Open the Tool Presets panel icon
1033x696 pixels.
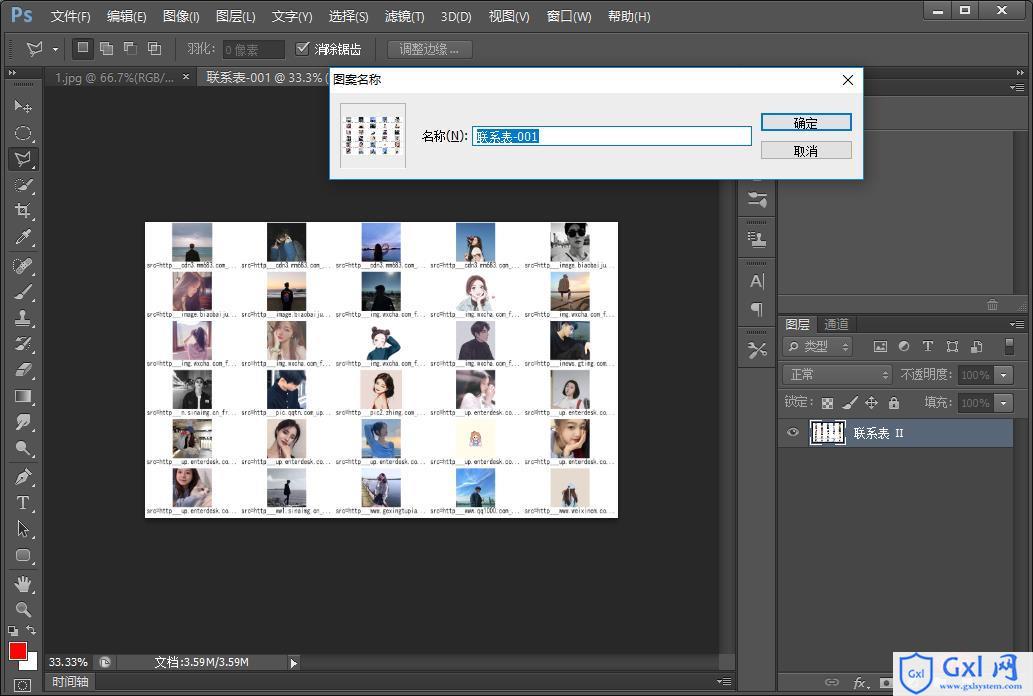(x=757, y=350)
